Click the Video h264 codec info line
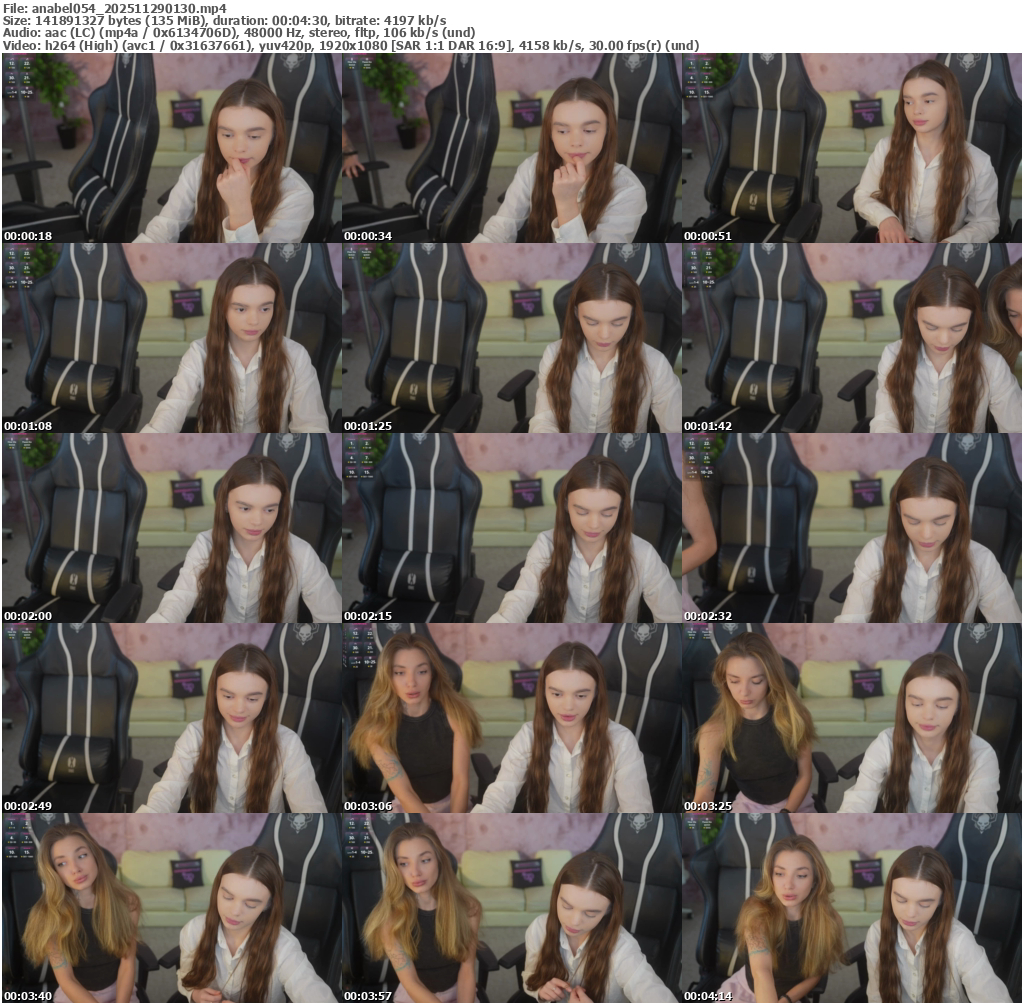 click(350, 45)
